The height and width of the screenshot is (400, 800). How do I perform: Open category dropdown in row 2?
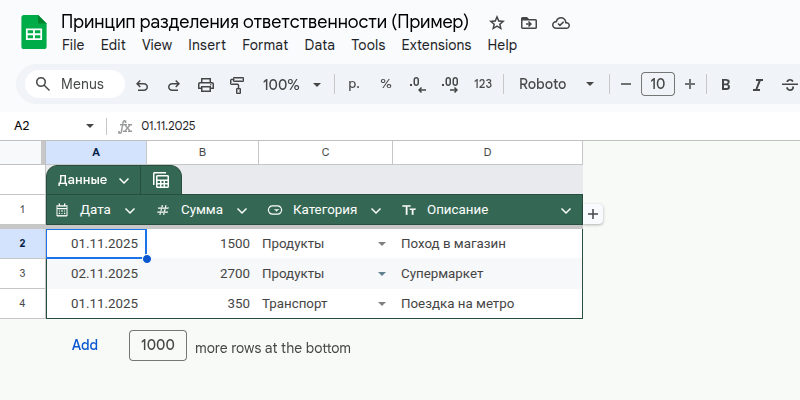(x=382, y=244)
